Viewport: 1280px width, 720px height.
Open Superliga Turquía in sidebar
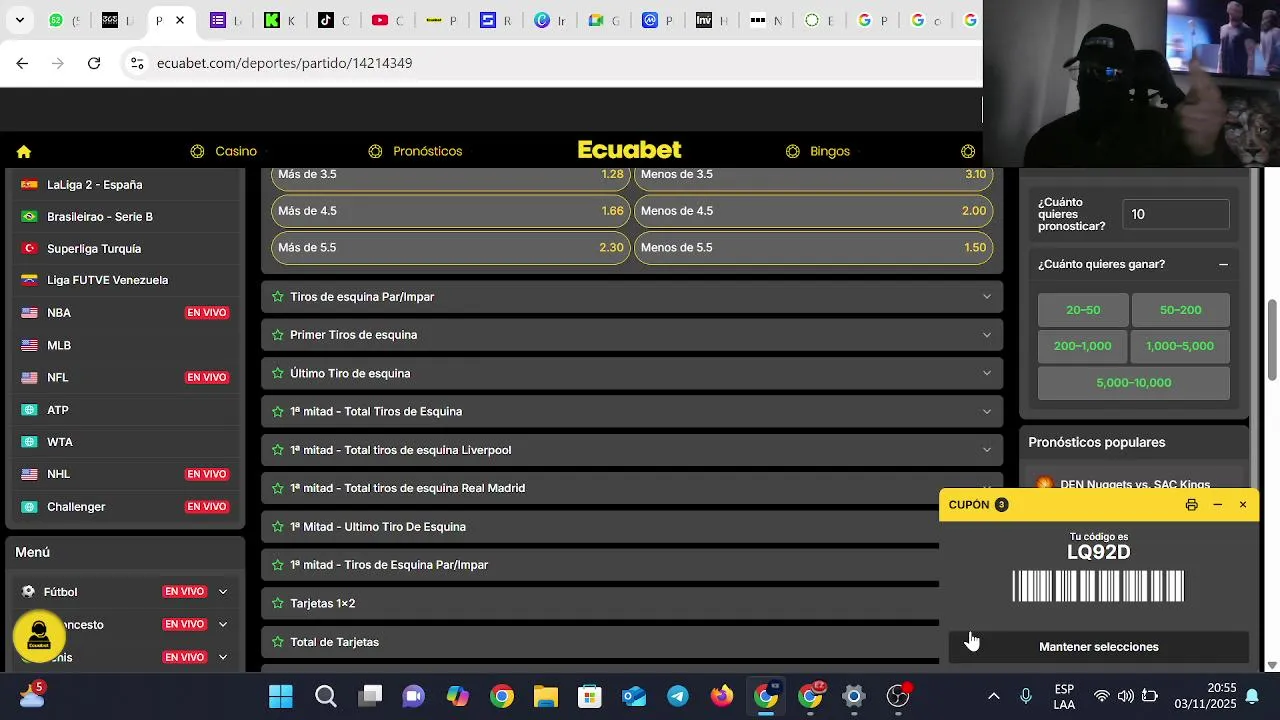point(125,248)
